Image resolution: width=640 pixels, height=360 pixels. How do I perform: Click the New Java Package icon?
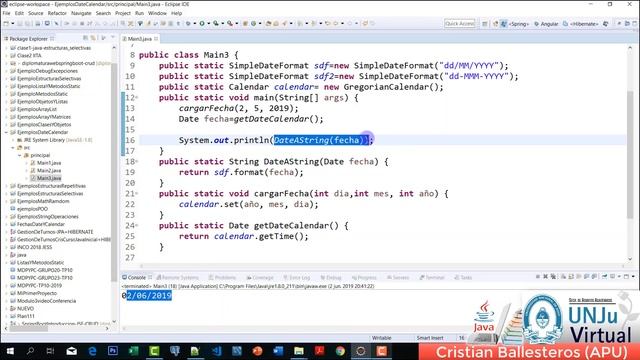coord(245,24)
